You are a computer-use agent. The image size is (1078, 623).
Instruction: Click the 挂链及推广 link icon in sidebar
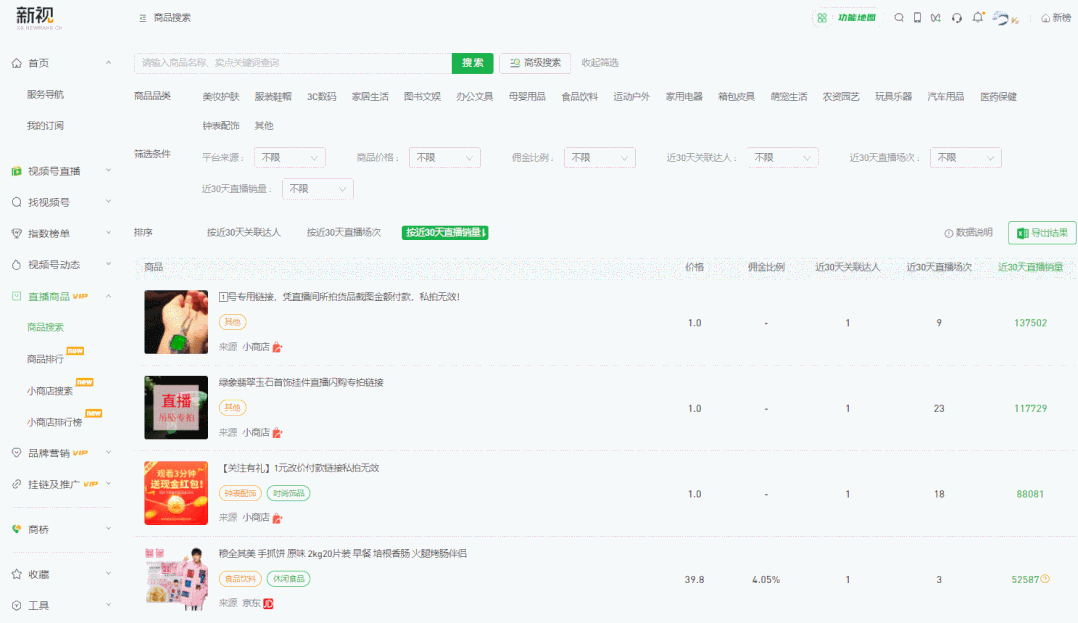click(x=16, y=484)
